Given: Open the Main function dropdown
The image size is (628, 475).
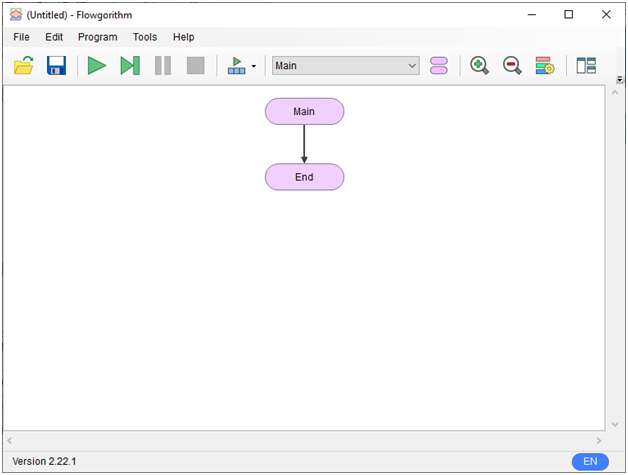Looking at the screenshot, I should (346, 65).
